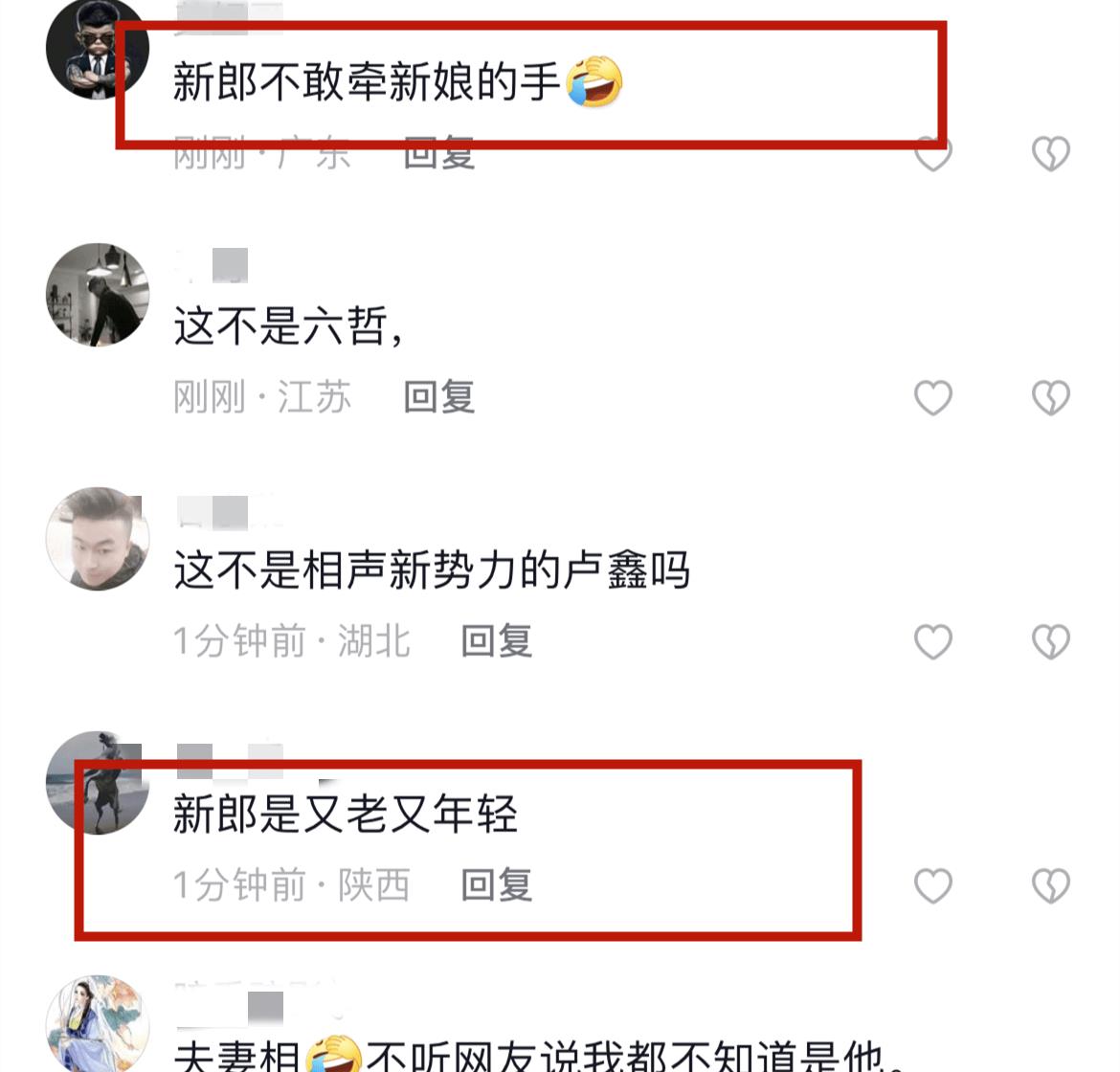The width and height of the screenshot is (1120, 1072).
Task: Open avatar of 这不是六哲 commenter
Action: [97, 294]
